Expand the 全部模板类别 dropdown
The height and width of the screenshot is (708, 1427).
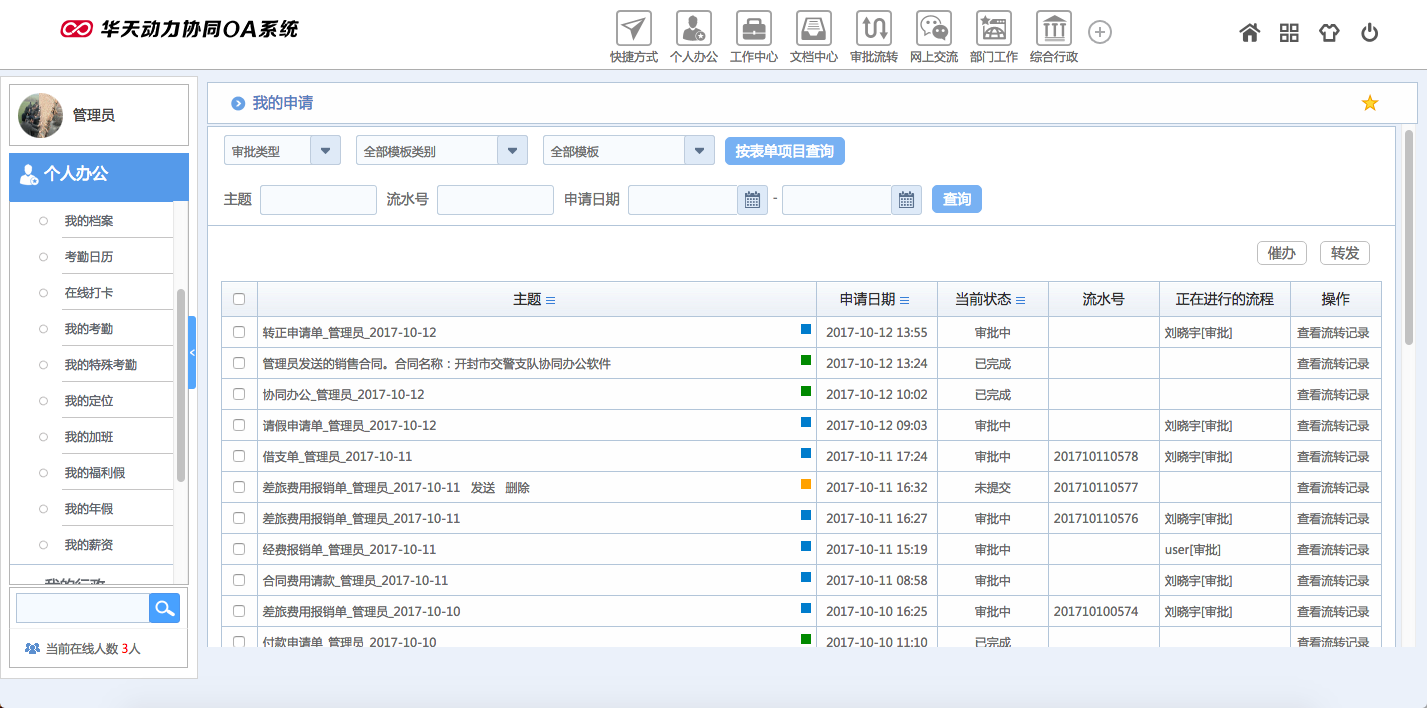(x=512, y=149)
